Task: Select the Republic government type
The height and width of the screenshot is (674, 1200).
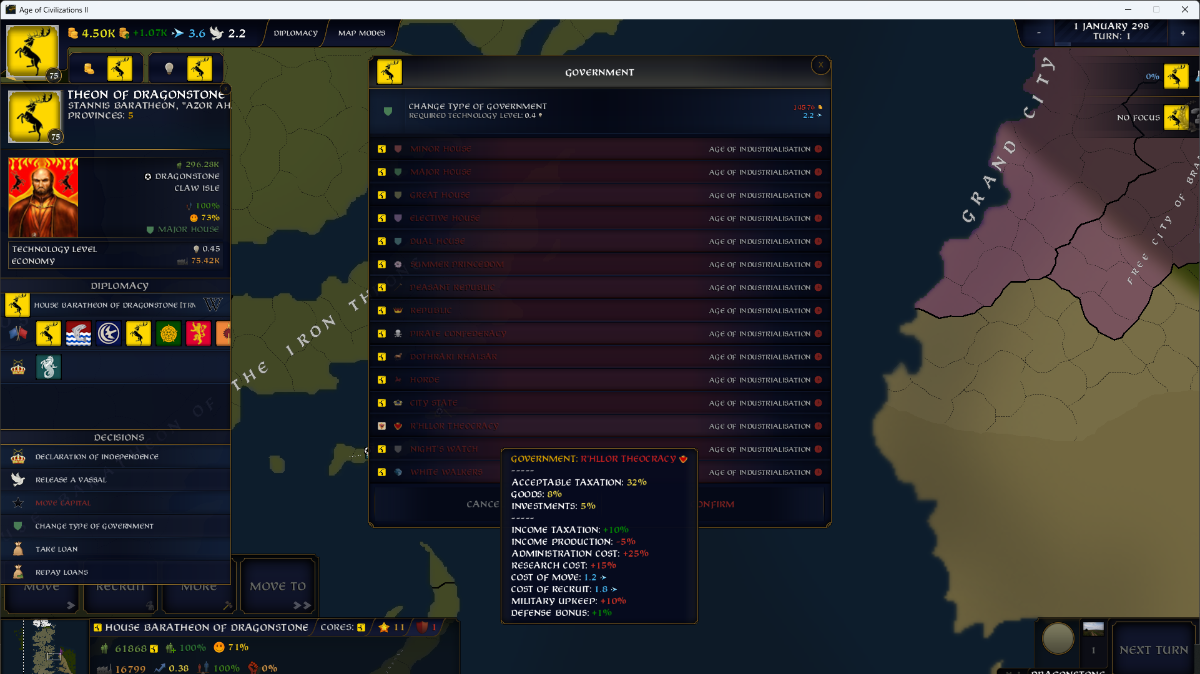Action: click(600, 310)
